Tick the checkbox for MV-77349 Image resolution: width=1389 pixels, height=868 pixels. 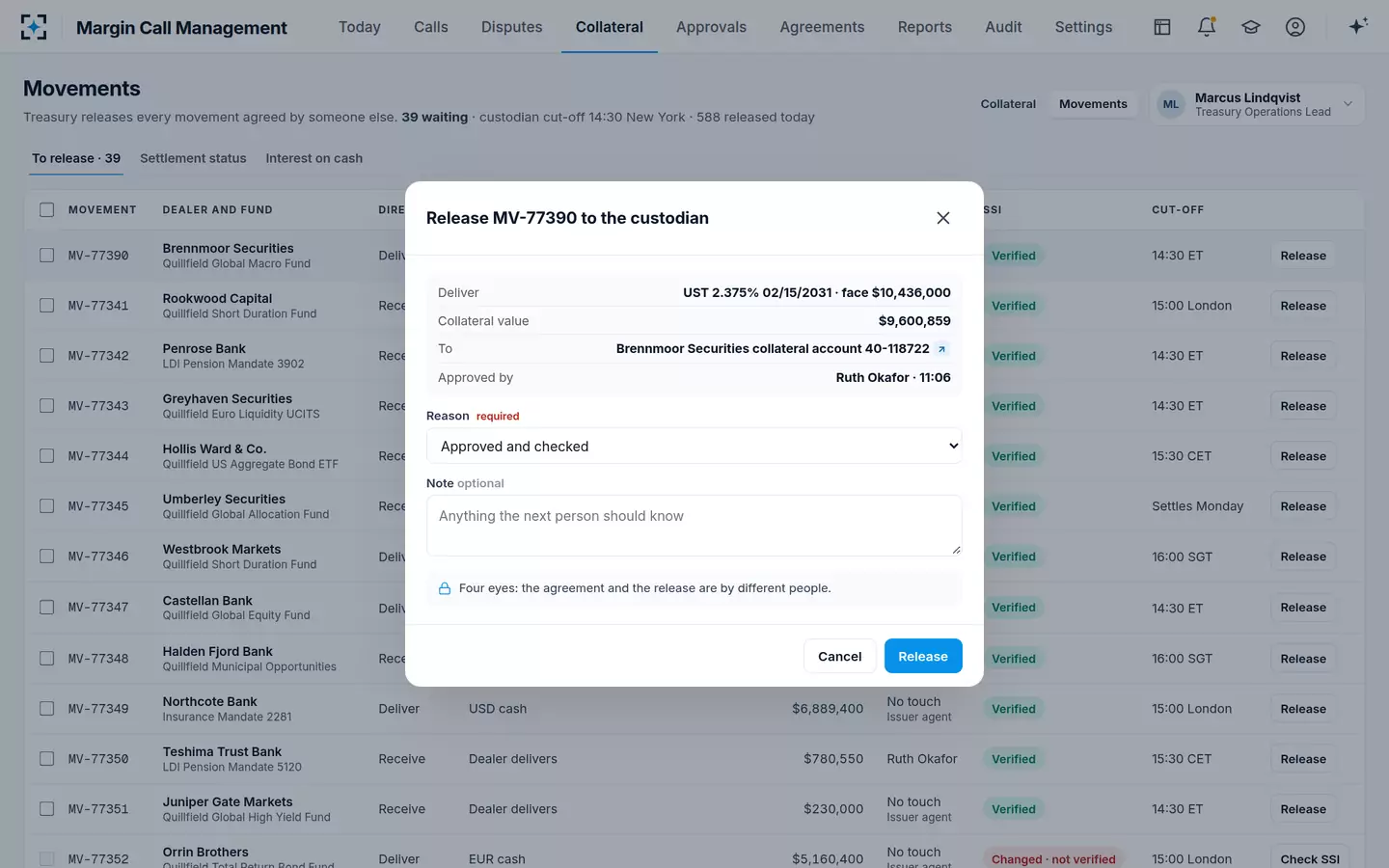(x=46, y=709)
